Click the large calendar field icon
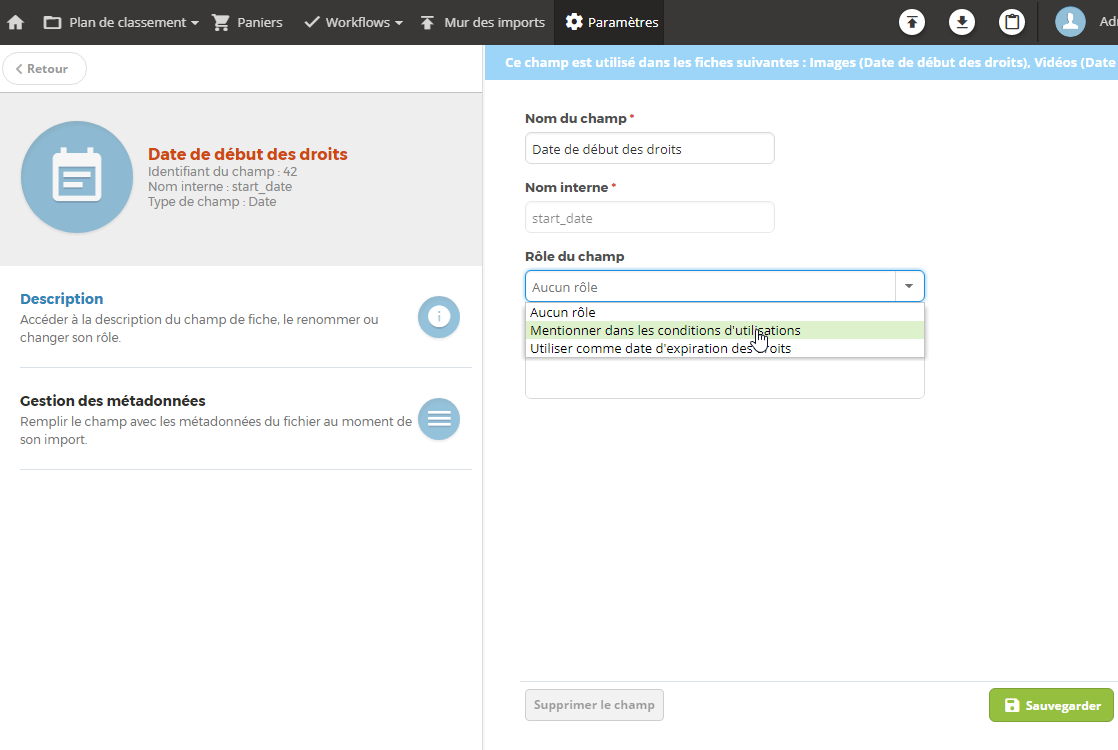1118x750 pixels. point(77,177)
